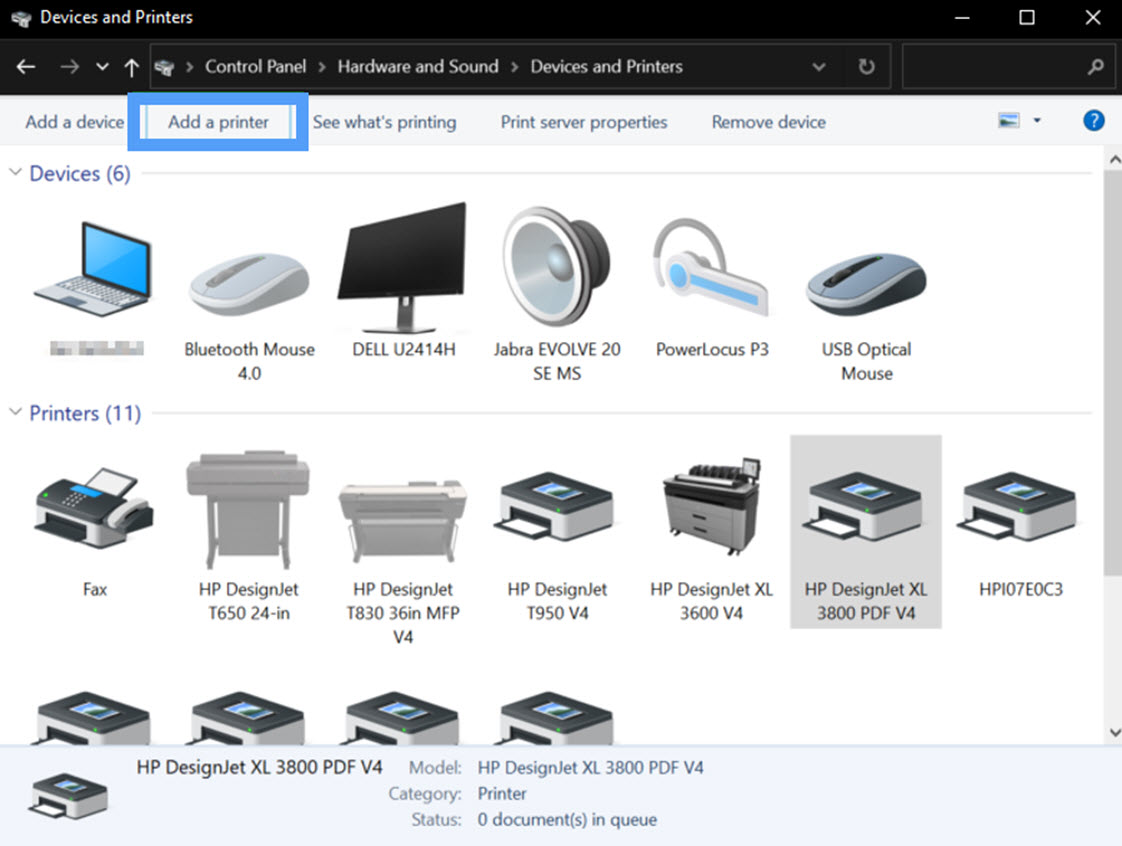Image resolution: width=1122 pixels, height=846 pixels.
Task: Click the Model value in the details pane
Action: (590, 768)
